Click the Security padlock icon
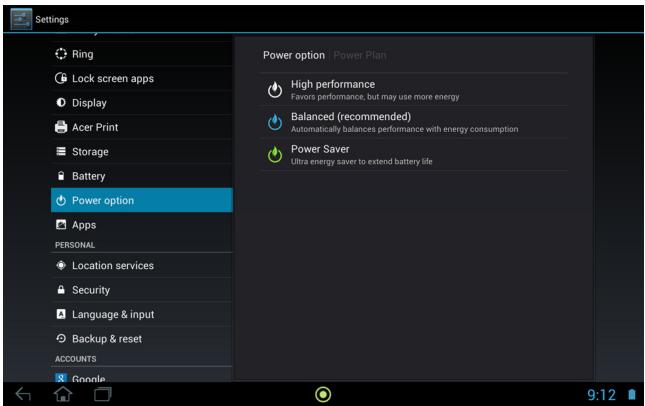The image size is (645, 406). click(x=61, y=290)
